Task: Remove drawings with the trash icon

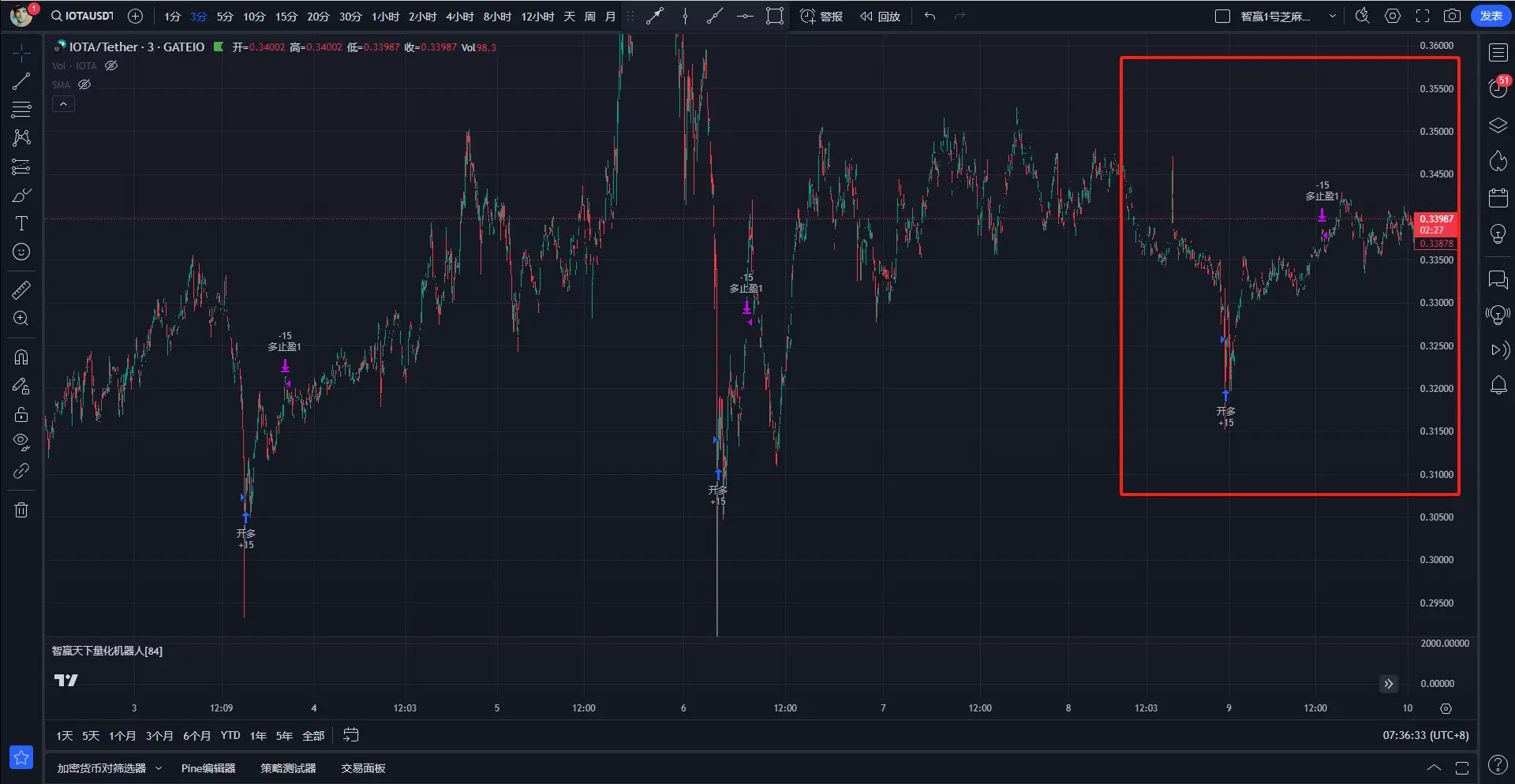Action: 21,510
